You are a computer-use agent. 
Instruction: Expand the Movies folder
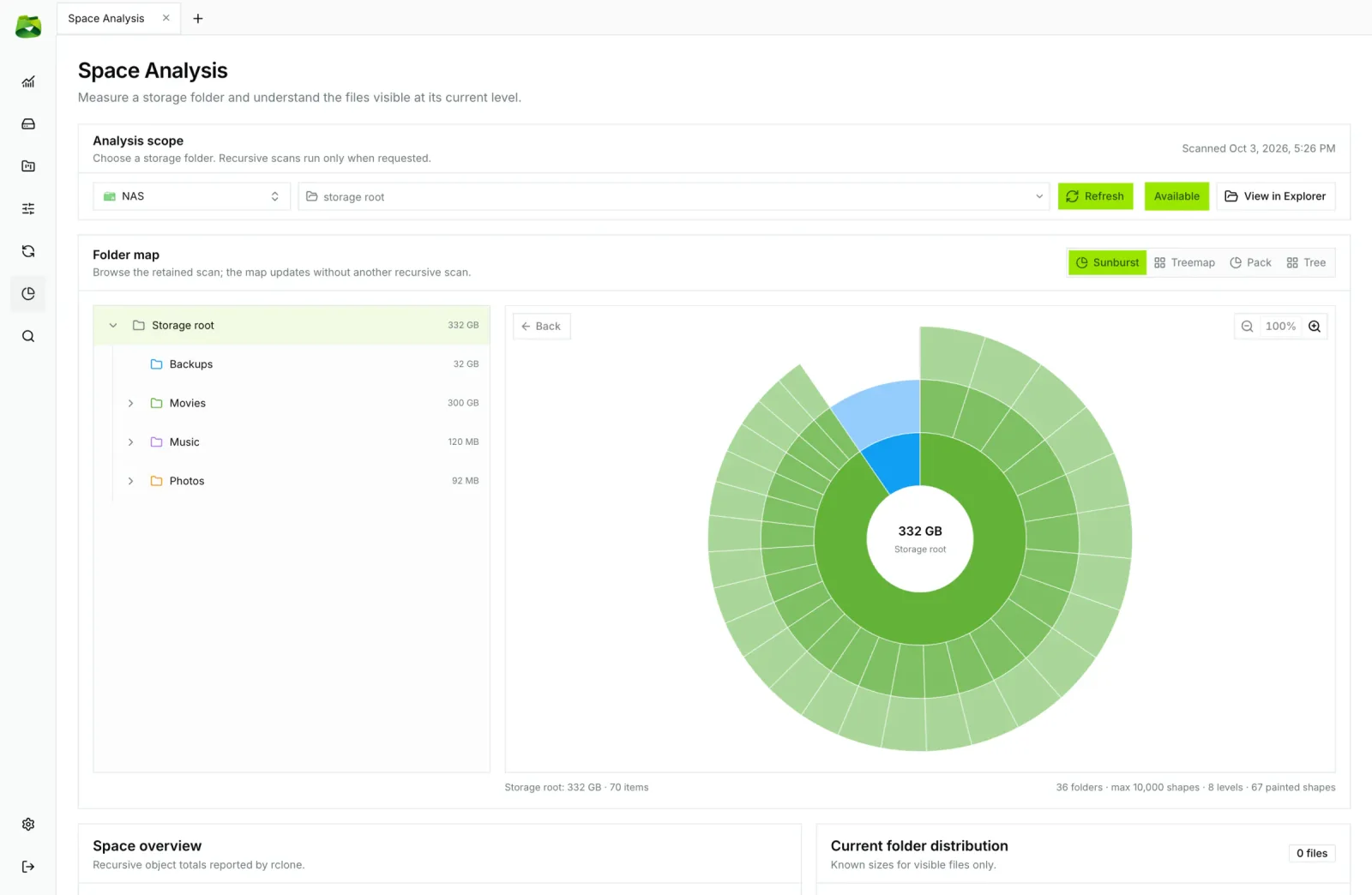pyautogui.click(x=130, y=403)
